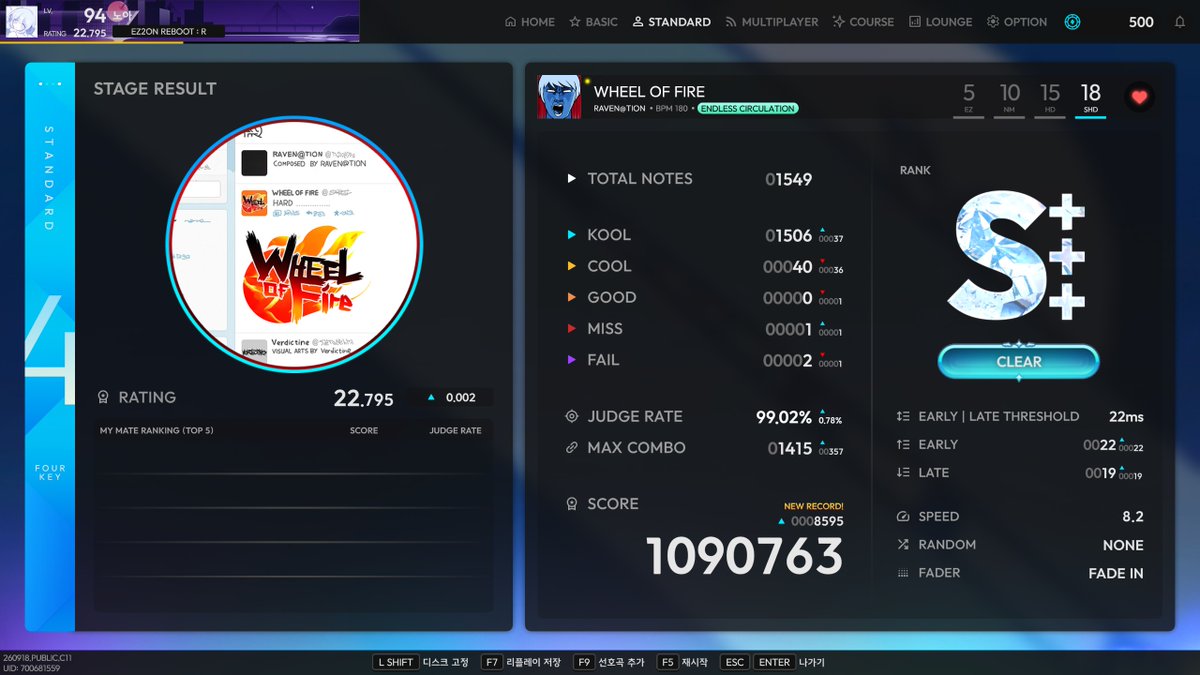Click the S+++ rank emblem
1200x675 pixels.
click(x=1017, y=256)
